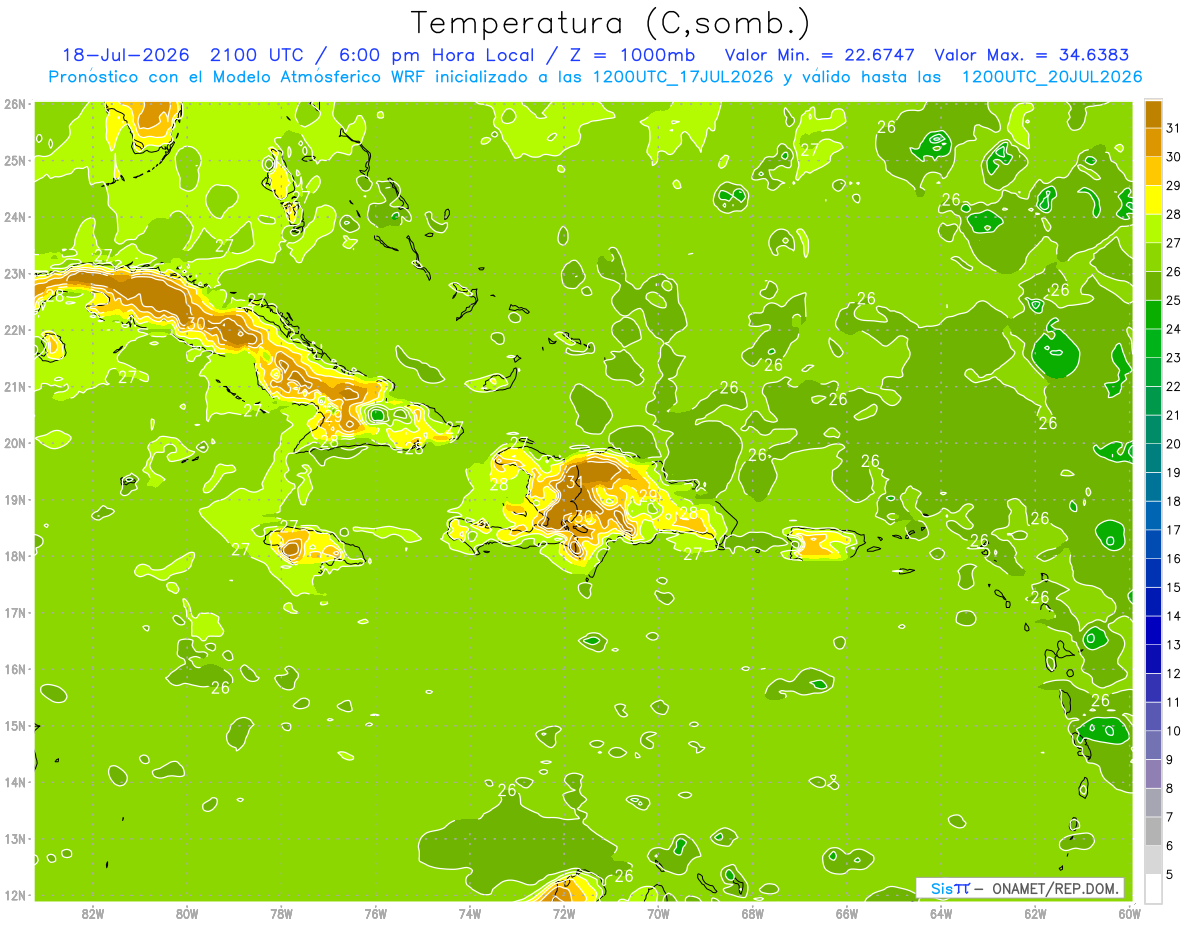
Task: Click the legend value label "31"
Action: click(x=1174, y=128)
